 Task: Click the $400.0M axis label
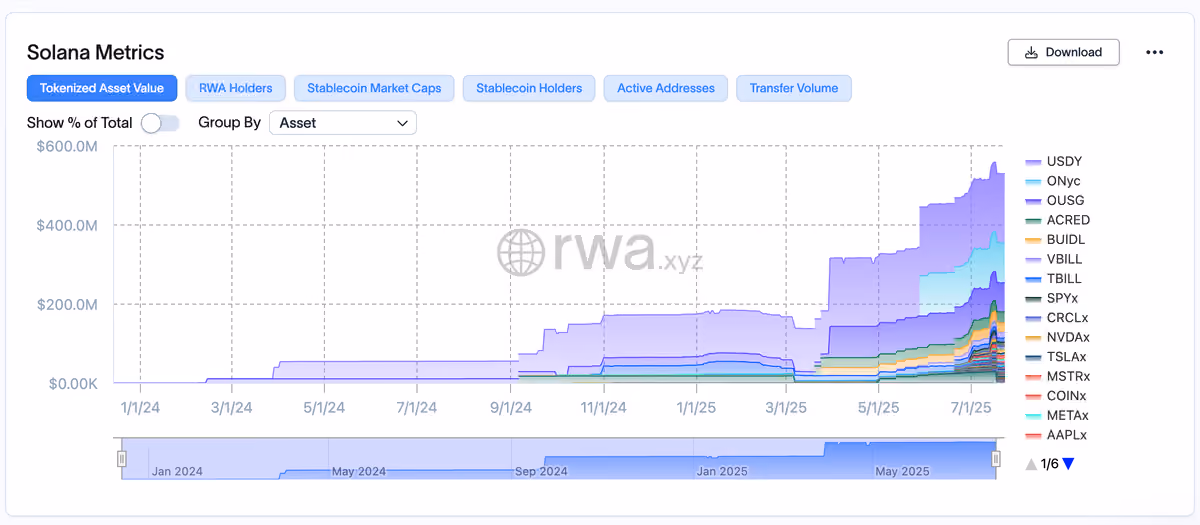pos(65,225)
